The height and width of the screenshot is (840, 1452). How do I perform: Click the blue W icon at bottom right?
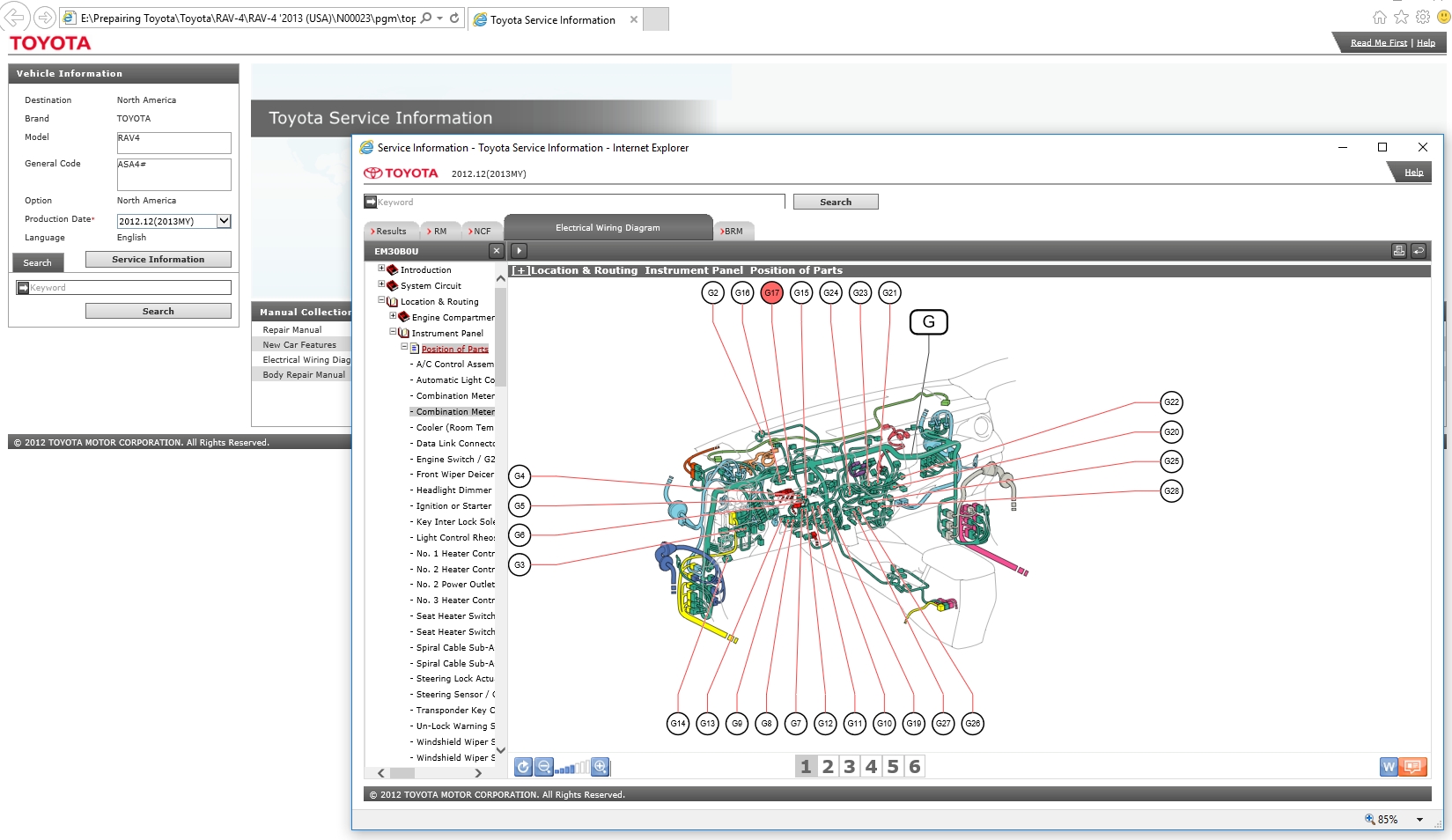tap(1389, 767)
